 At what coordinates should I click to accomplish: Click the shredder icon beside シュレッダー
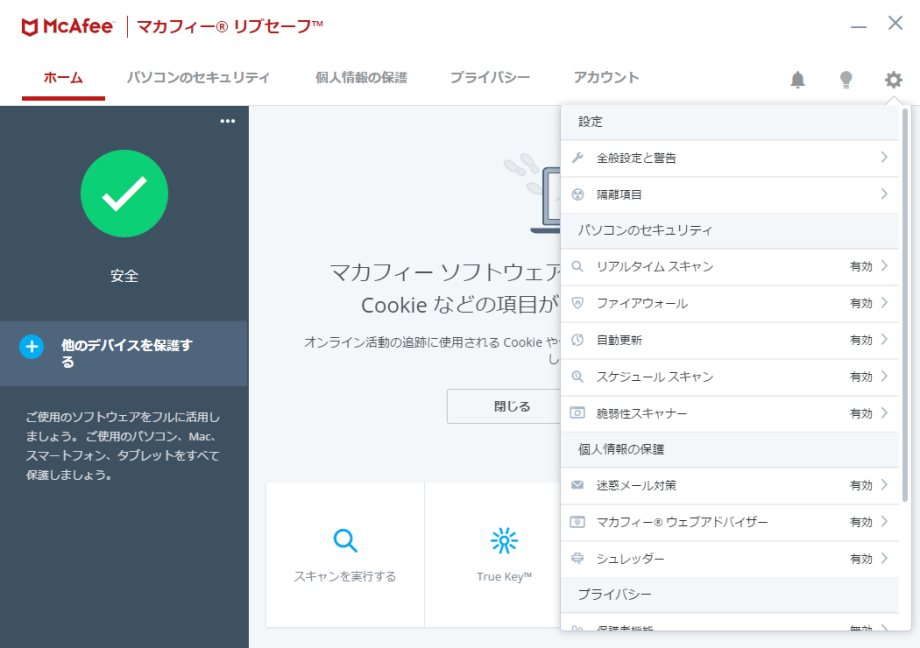pos(578,558)
